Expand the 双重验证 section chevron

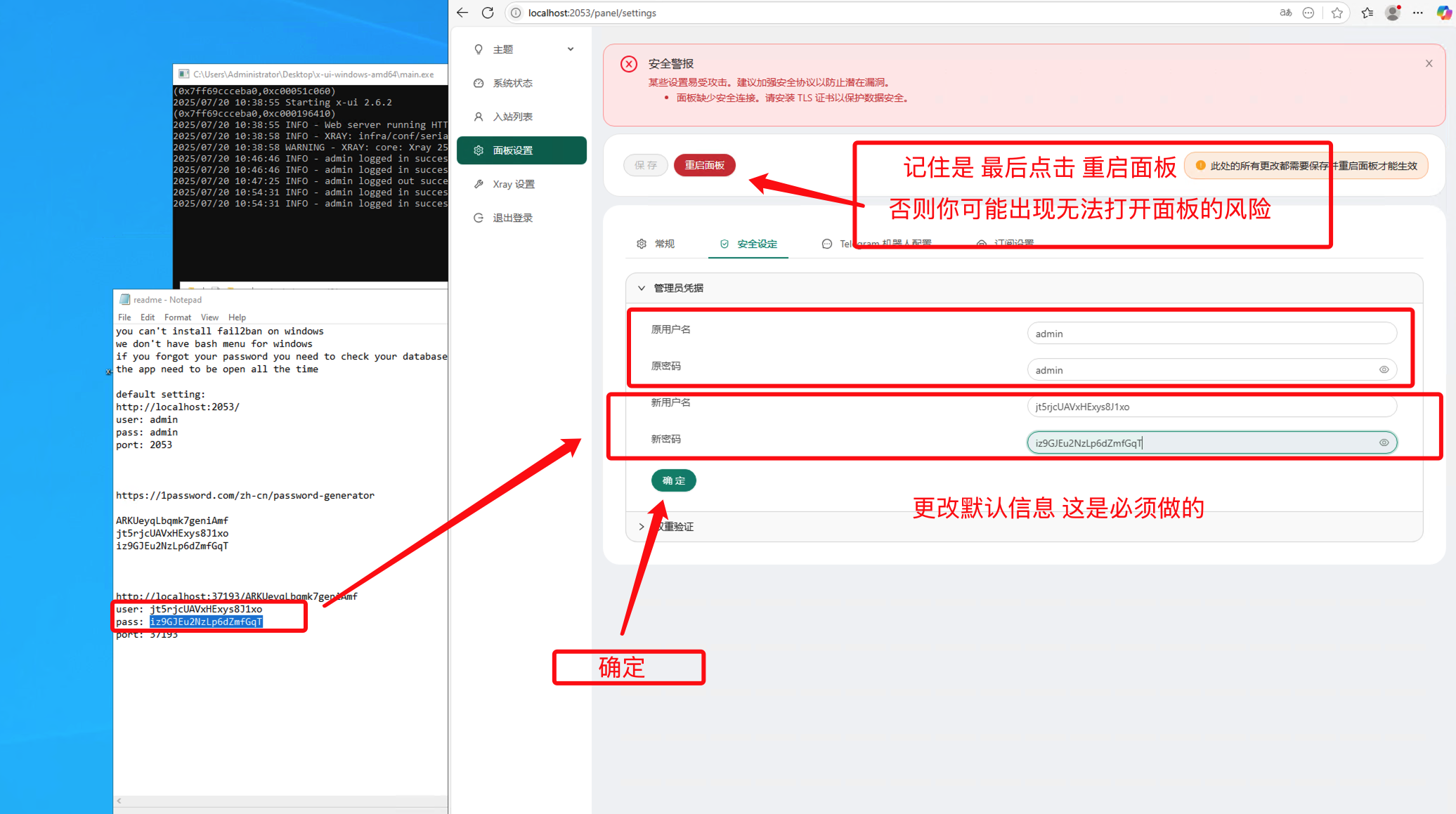[642, 526]
